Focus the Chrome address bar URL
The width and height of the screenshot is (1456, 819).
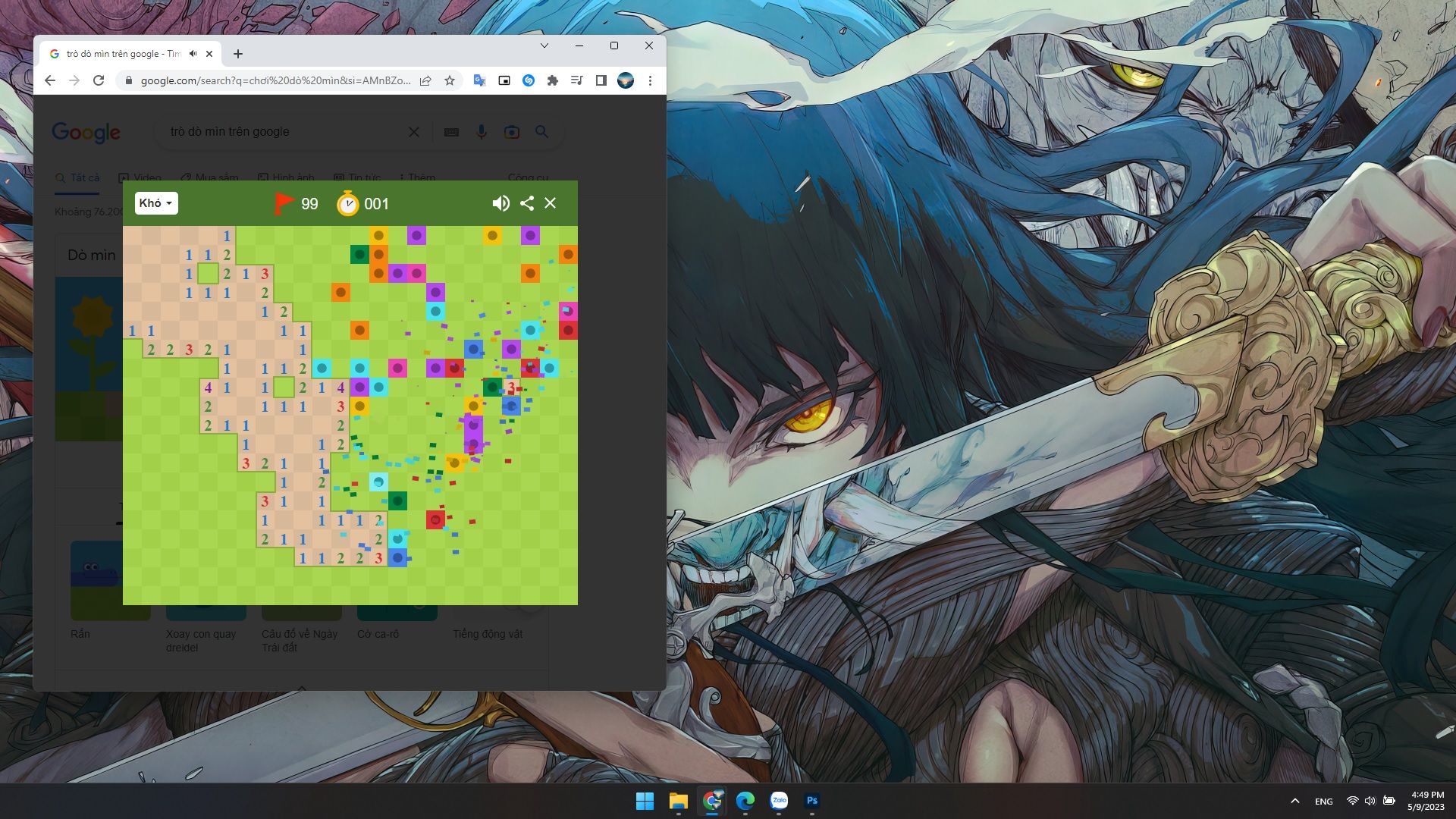(275, 80)
